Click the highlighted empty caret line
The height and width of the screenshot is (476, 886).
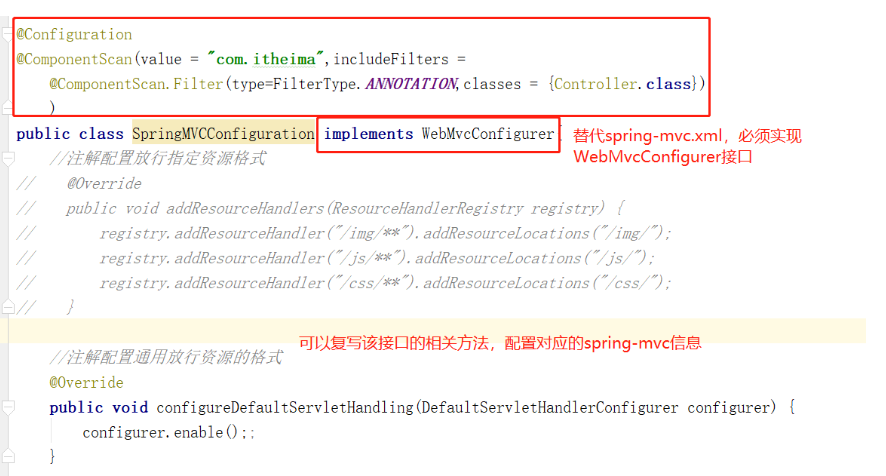click(433, 331)
